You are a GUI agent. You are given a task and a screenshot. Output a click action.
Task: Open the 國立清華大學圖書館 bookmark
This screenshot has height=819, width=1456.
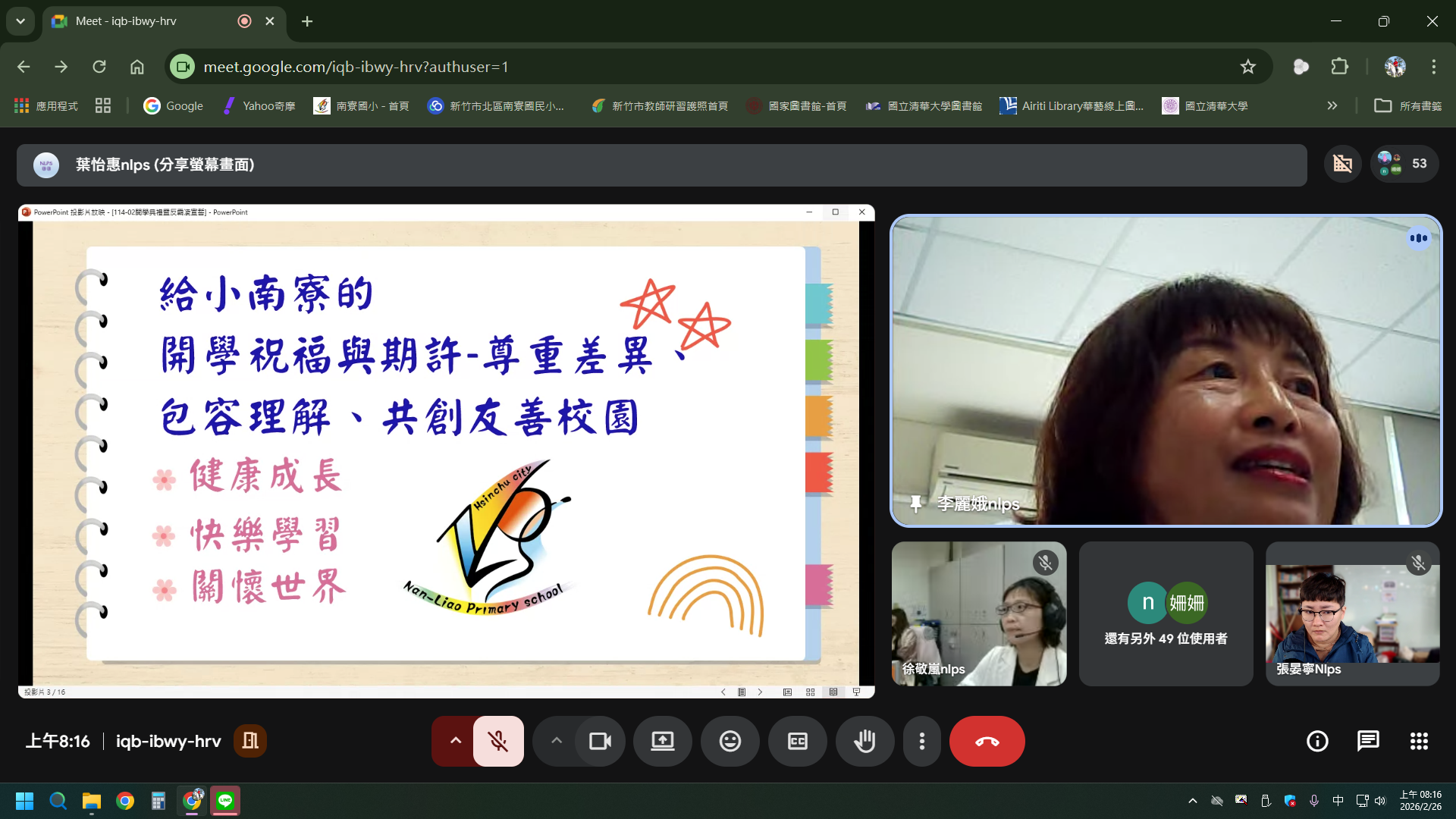[x=924, y=106]
